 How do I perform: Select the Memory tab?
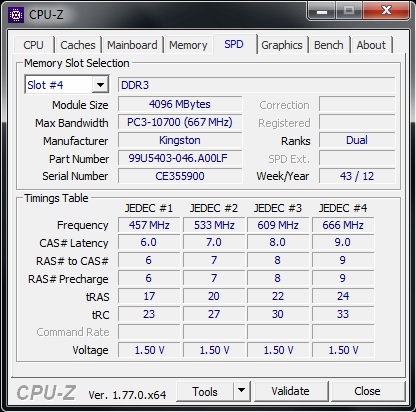[188, 45]
